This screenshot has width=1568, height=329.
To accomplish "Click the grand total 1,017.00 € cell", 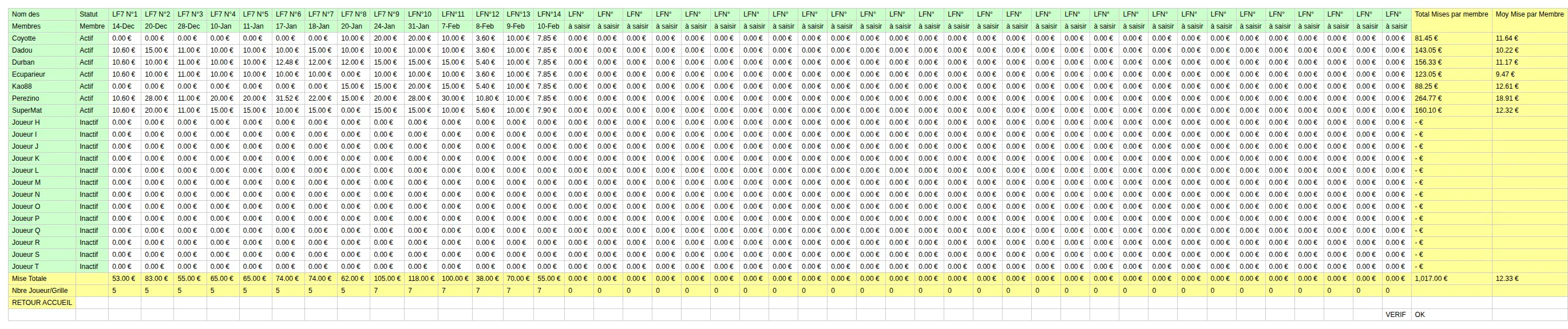I will click(1451, 279).
